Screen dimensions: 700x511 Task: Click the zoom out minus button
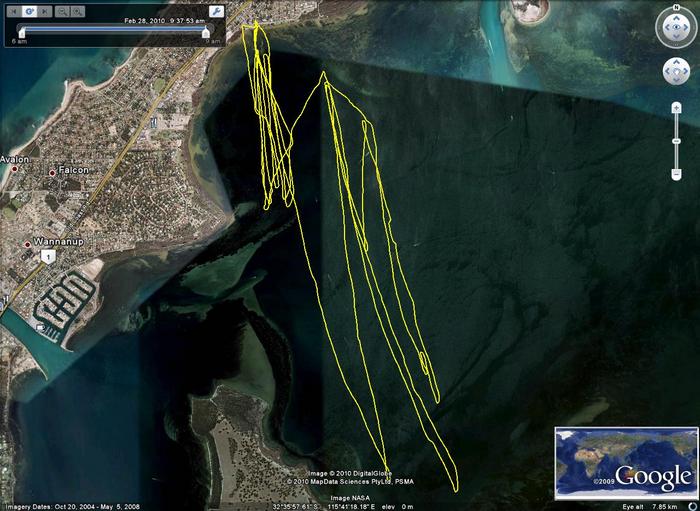tap(676, 175)
